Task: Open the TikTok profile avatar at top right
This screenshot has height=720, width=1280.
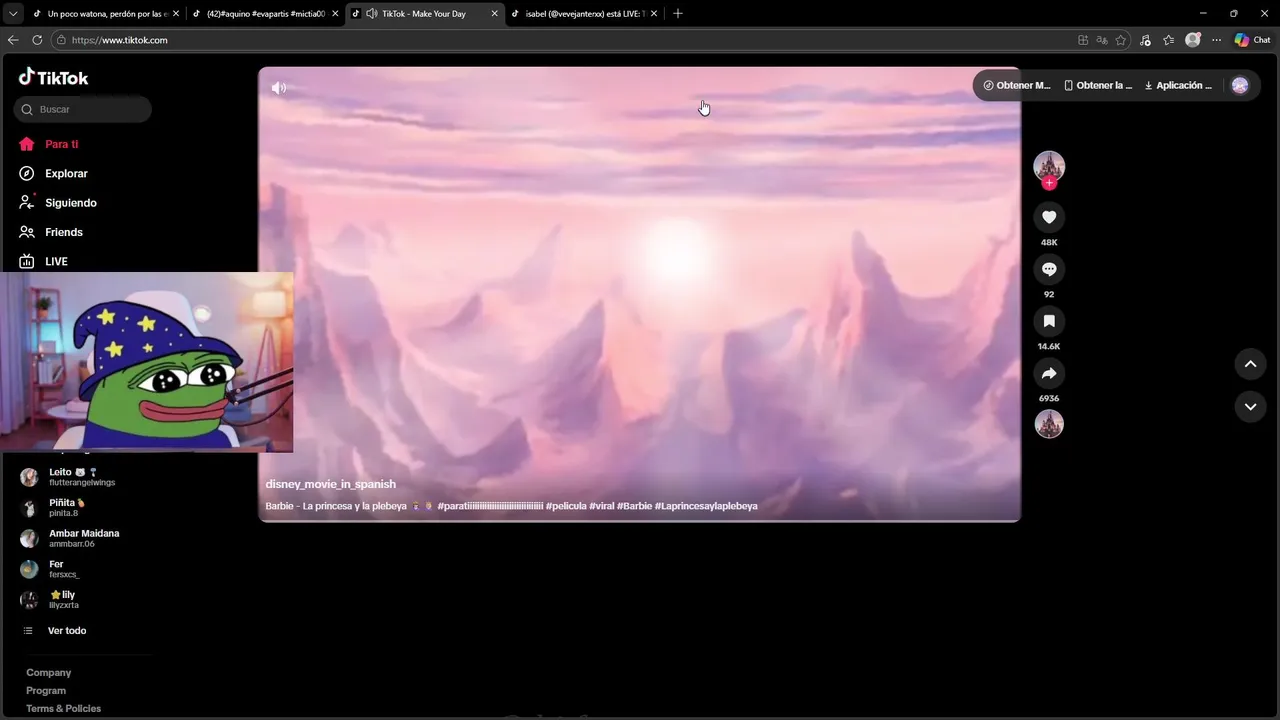Action: (x=1240, y=85)
